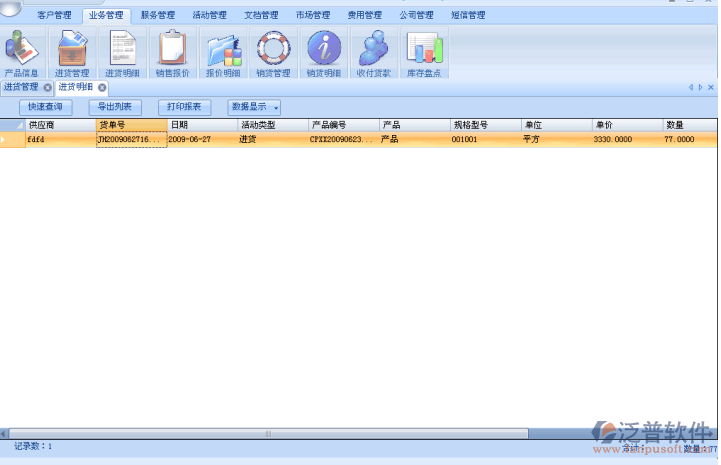Click the 打印报表 button

[184, 107]
